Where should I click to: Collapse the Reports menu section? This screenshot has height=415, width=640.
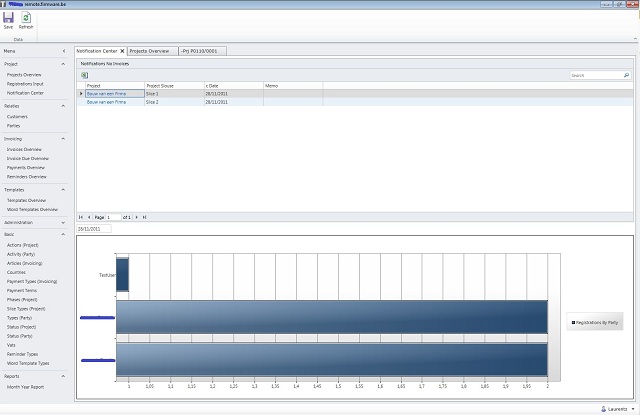(x=63, y=376)
